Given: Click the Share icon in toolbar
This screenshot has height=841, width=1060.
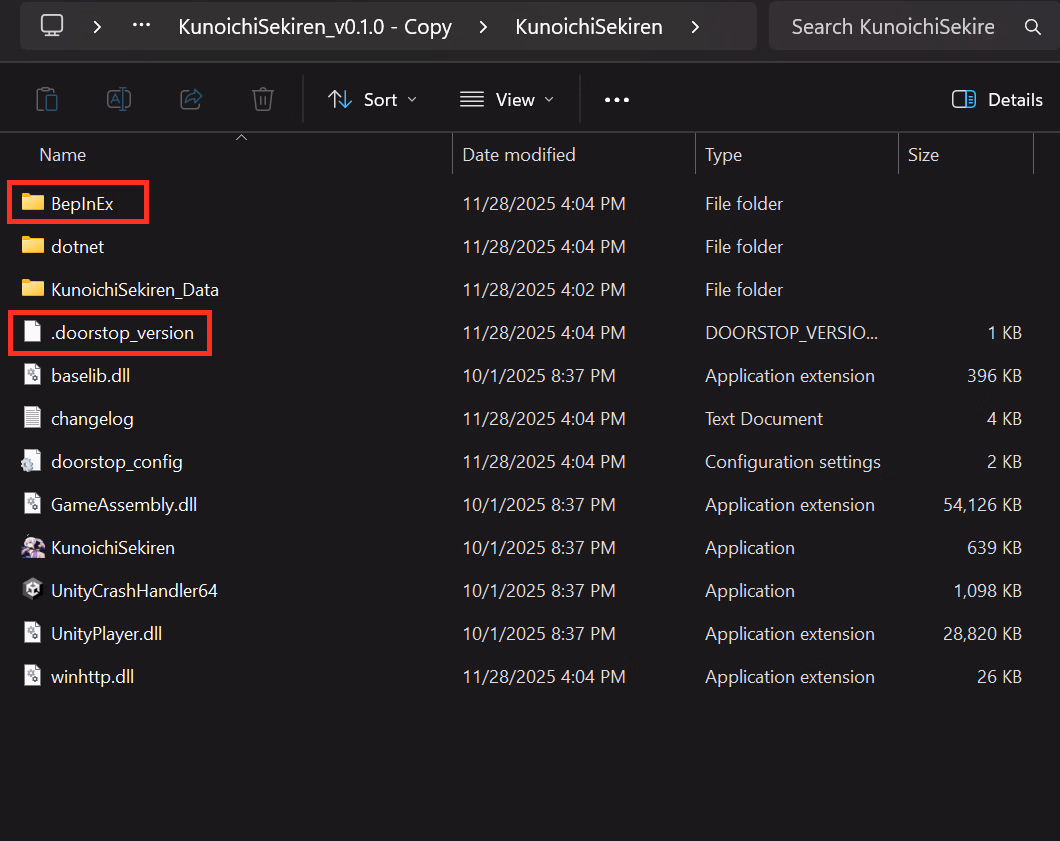Looking at the screenshot, I should [x=191, y=99].
